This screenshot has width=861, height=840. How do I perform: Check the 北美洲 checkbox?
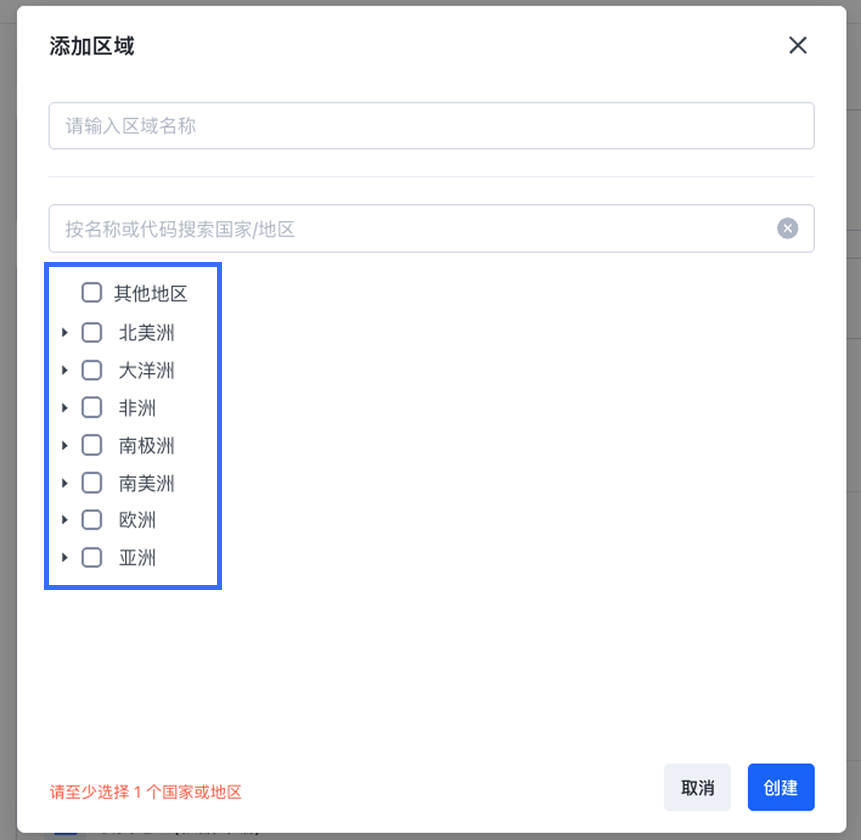(x=92, y=333)
